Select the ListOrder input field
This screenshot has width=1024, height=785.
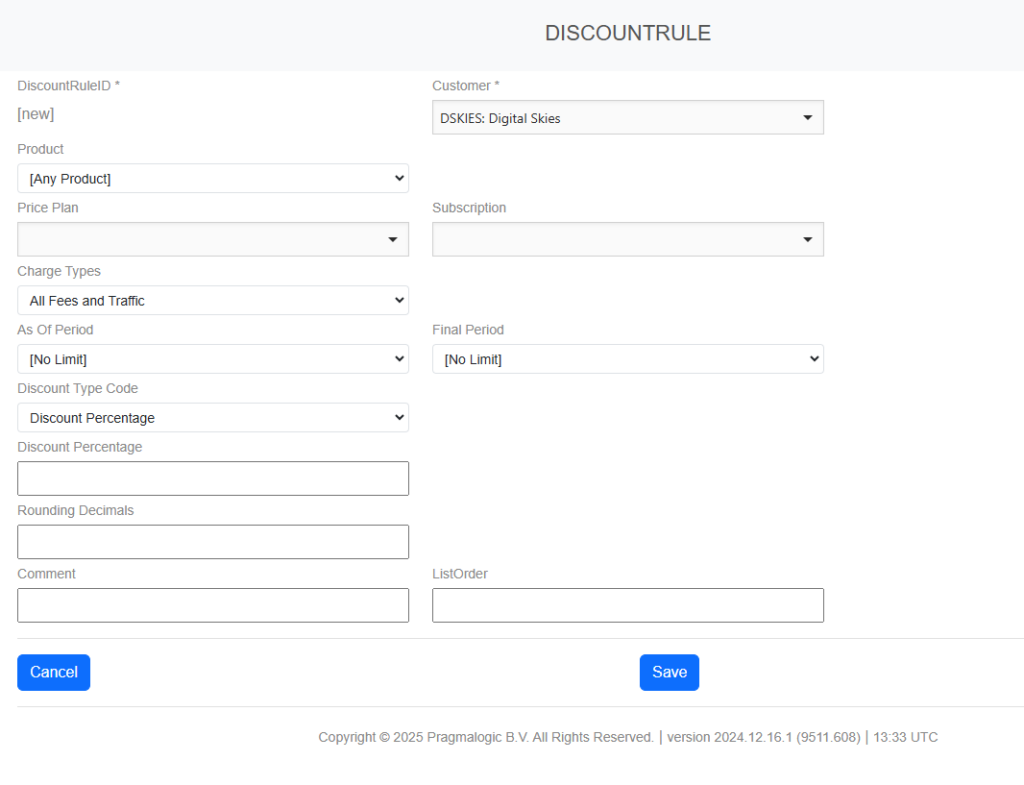627,605
